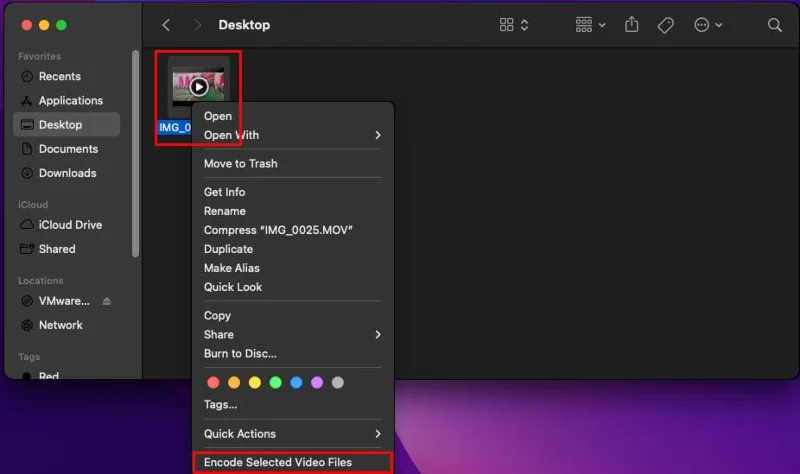Open Network in the sidebar
Screen dimensions: 800x474
point(66,325)
